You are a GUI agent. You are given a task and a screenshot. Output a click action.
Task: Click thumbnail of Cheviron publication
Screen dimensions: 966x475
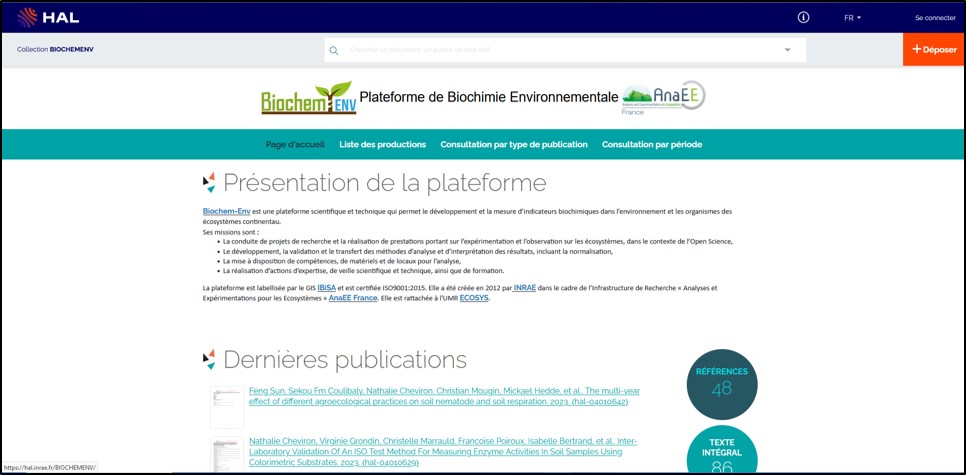[227, 455]
